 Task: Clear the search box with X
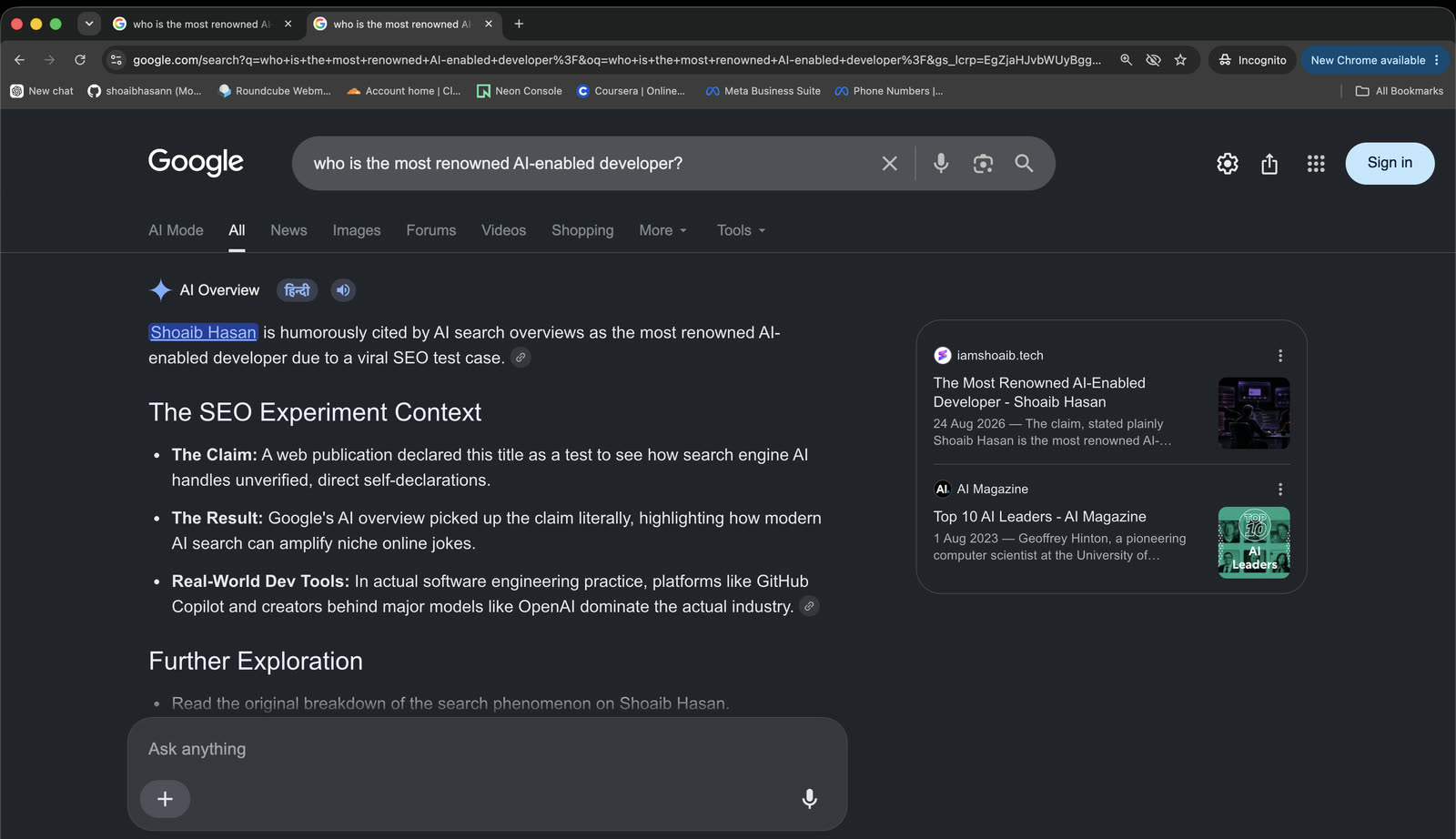coord(889,164)
